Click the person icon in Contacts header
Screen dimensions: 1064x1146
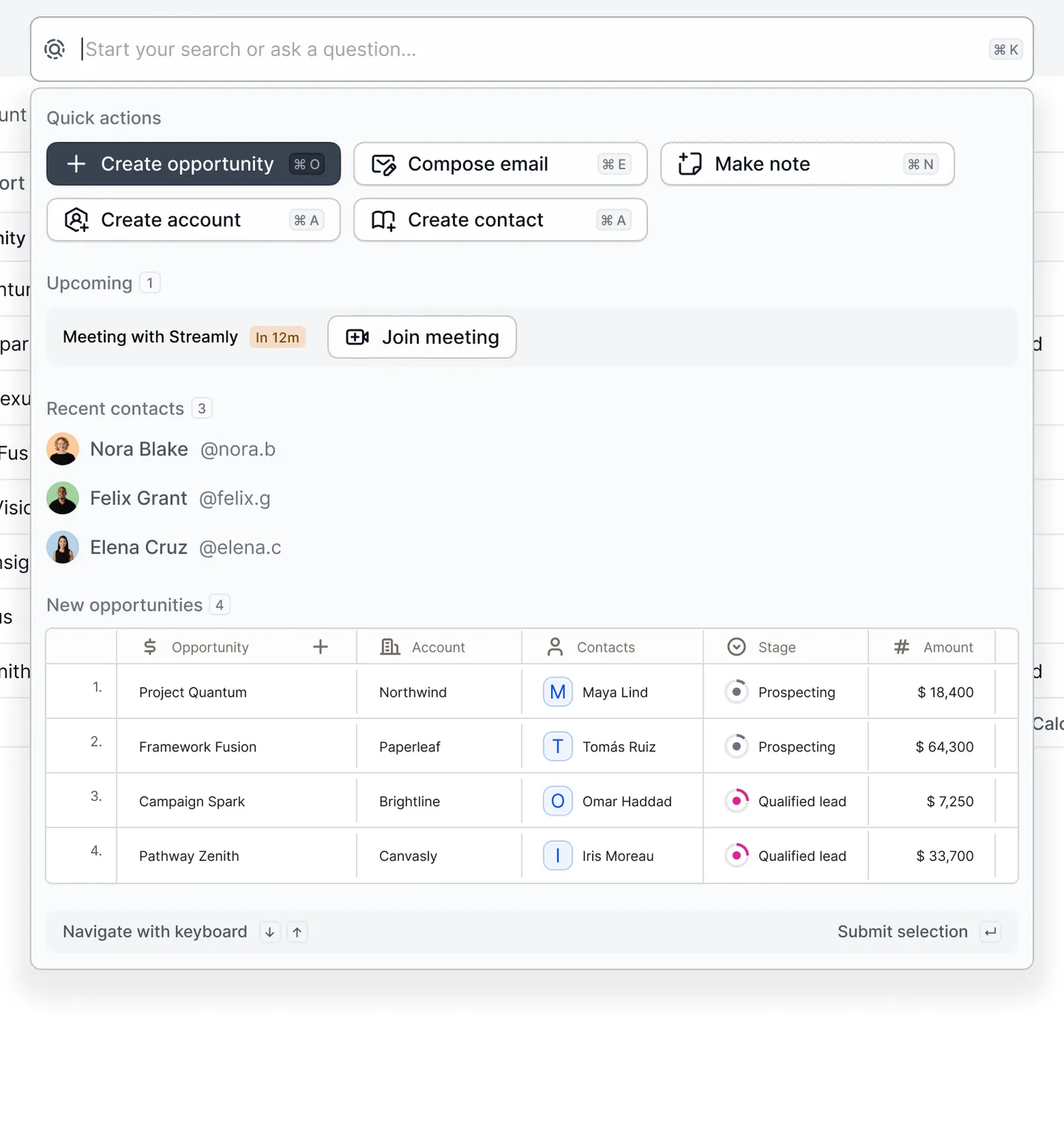pos(555,647)
